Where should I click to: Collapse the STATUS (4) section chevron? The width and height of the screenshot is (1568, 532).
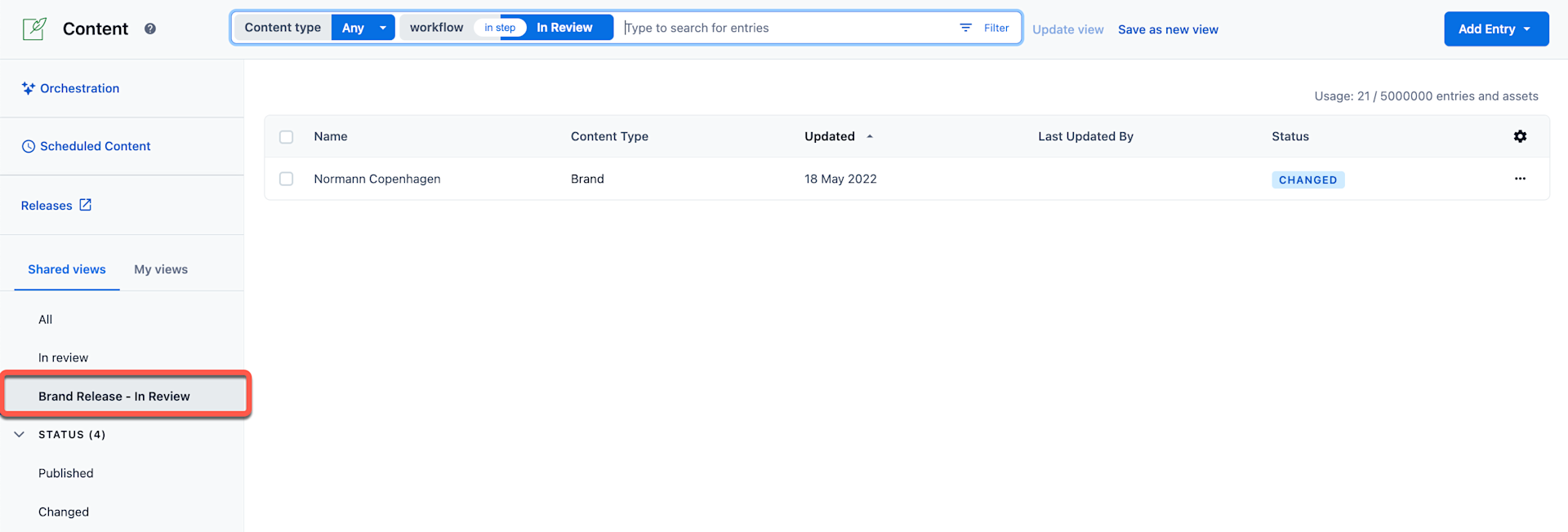point(20,434)
